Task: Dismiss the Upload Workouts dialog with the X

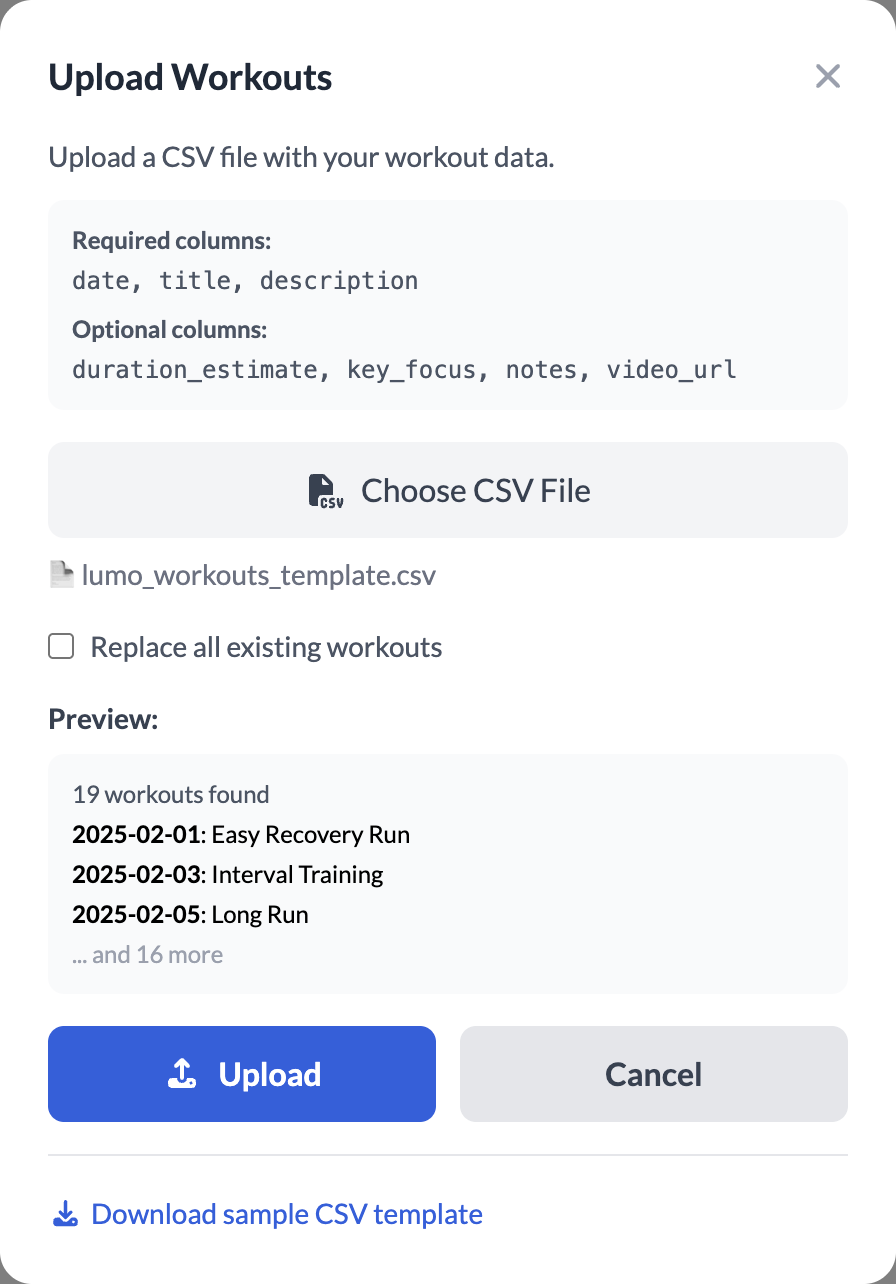Action: (x=827, y=76)
